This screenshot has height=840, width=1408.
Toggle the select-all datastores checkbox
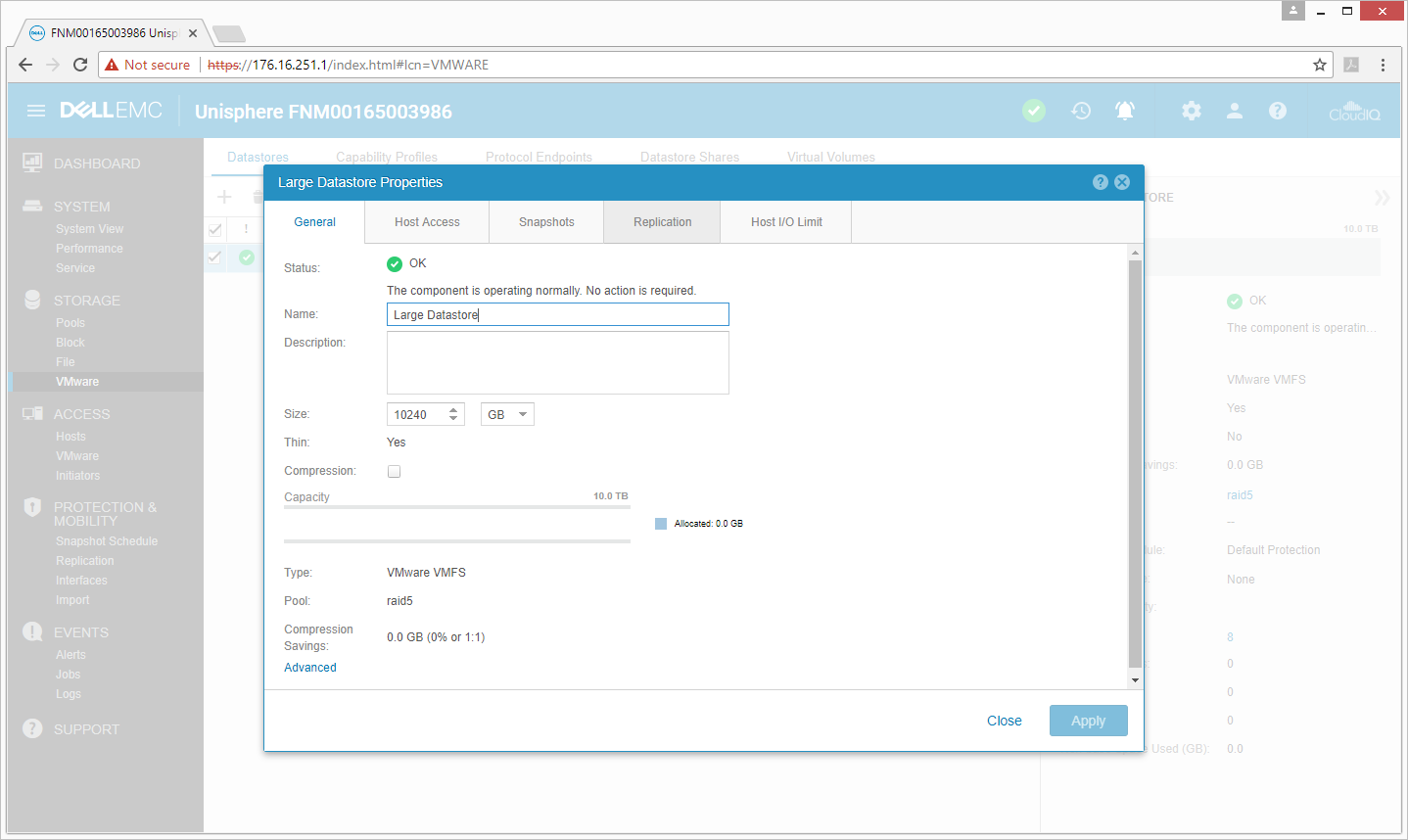pyautogui.click(x=215, y=229)
